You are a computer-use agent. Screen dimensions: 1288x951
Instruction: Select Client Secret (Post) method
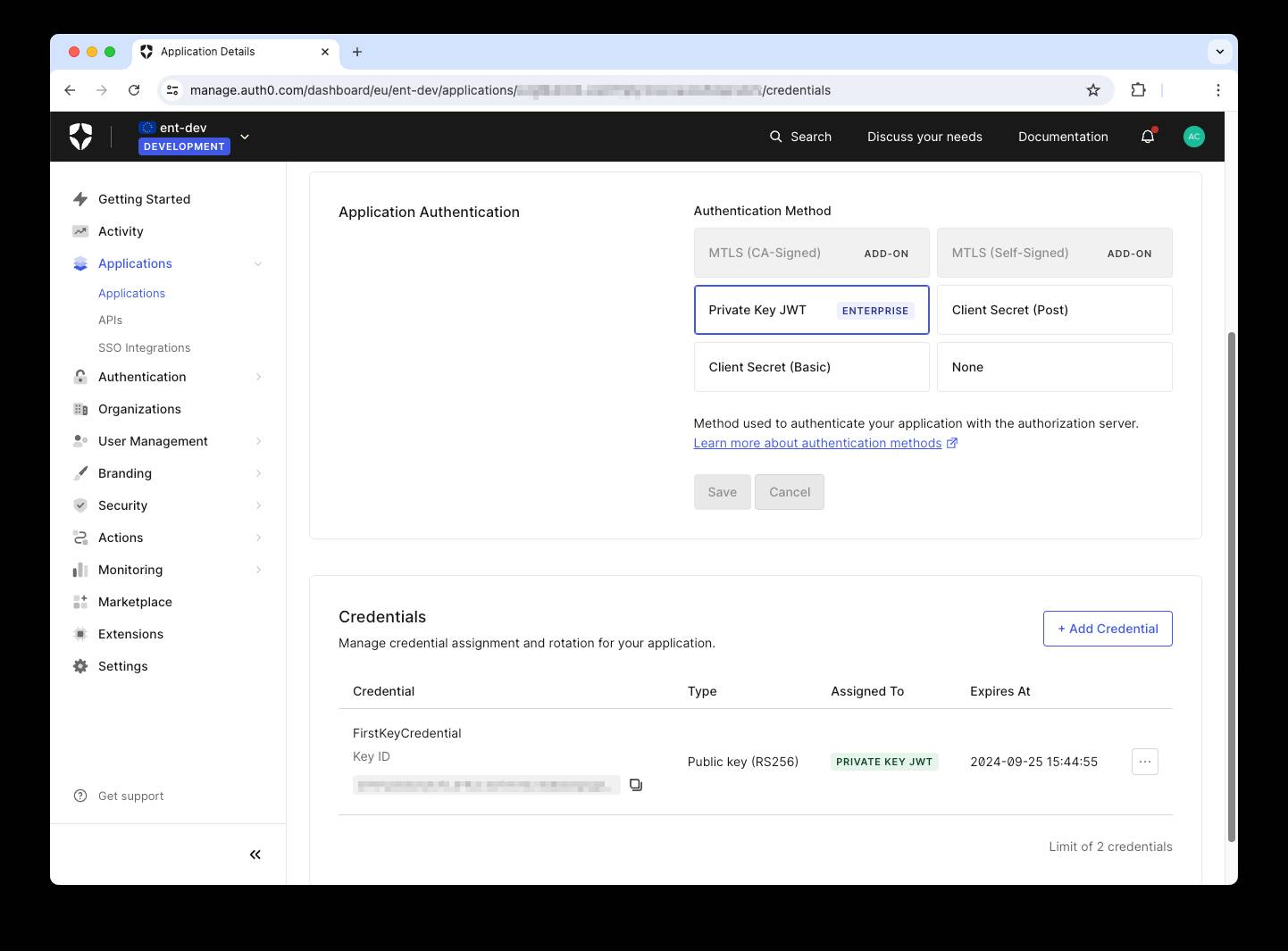1054,310
